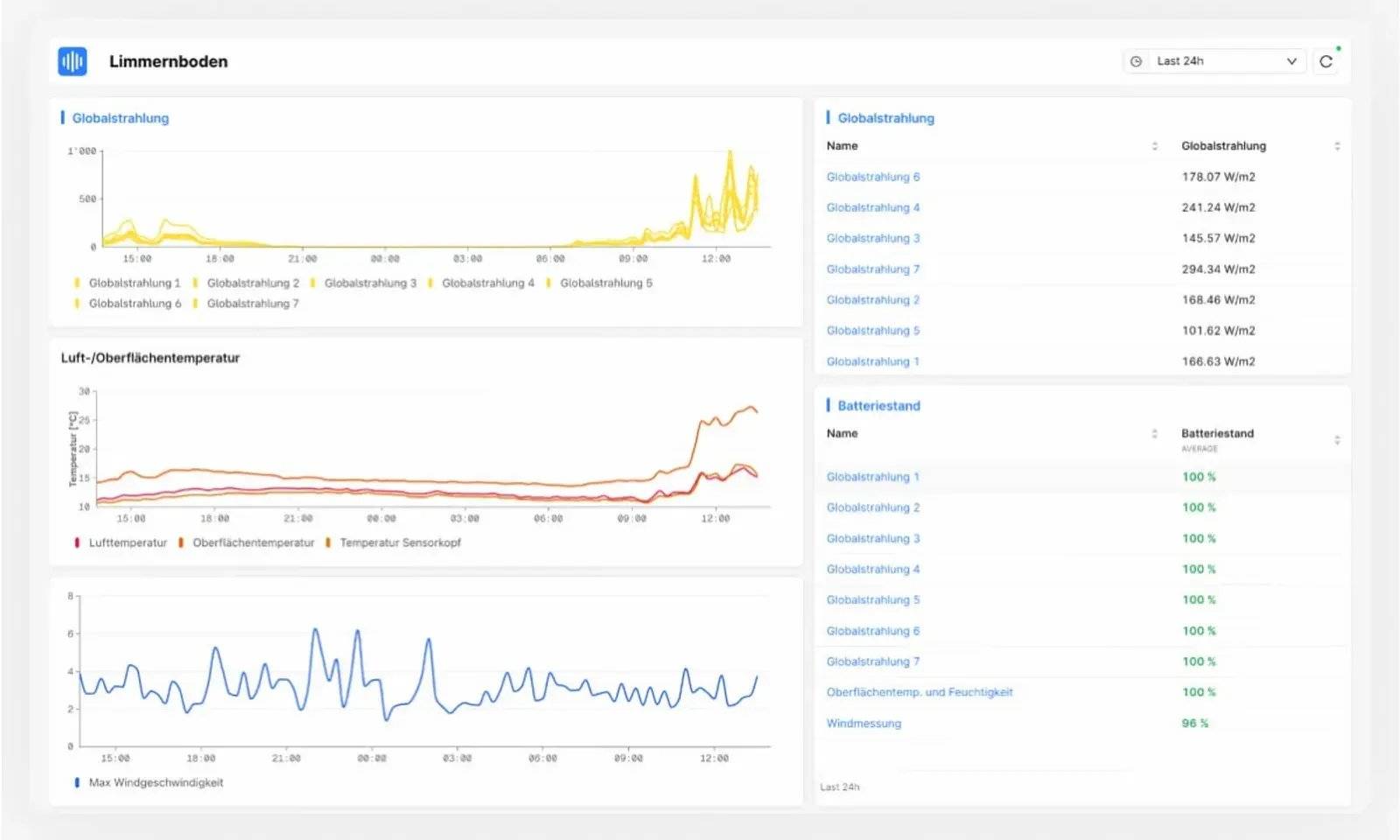Image resolution: width=1400 pixels, height=840 pixels.
Task: Open Globalstrahlung 5 in radiation table
Action: click(x=873, y=331)
